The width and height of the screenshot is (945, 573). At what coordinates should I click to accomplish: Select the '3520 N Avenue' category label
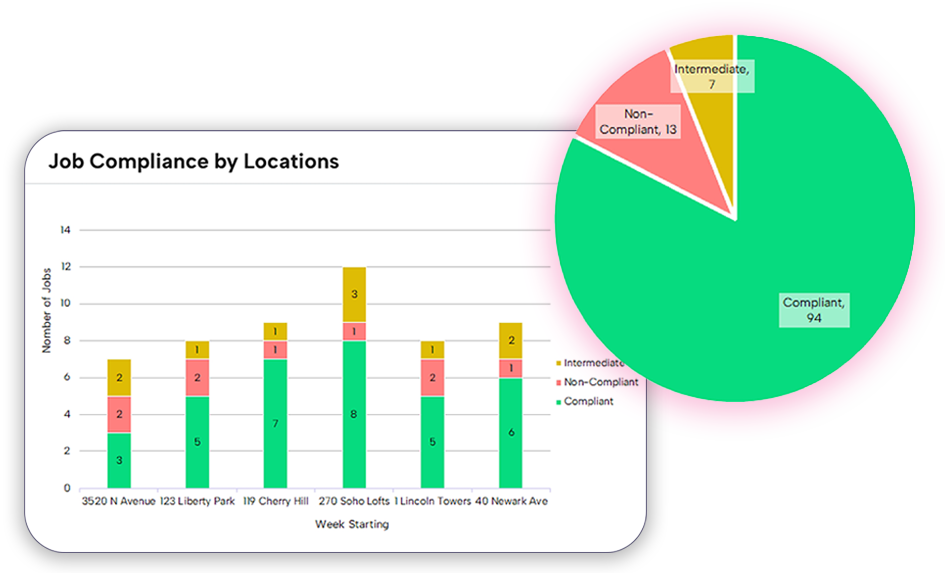click(119, 501)
